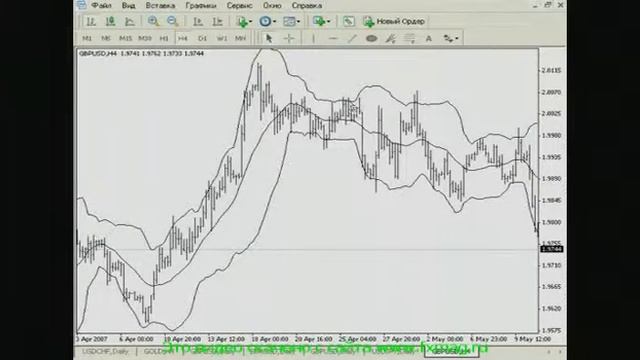Viewport: 640px width, 360px height.
Task: Expand the new chart dropdown arrow
Action: tap(328, 22)
